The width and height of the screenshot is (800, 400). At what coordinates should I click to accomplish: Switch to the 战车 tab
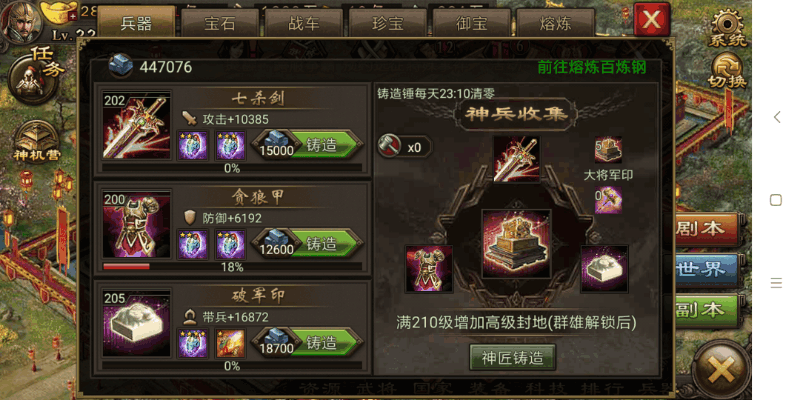point(304,23)
